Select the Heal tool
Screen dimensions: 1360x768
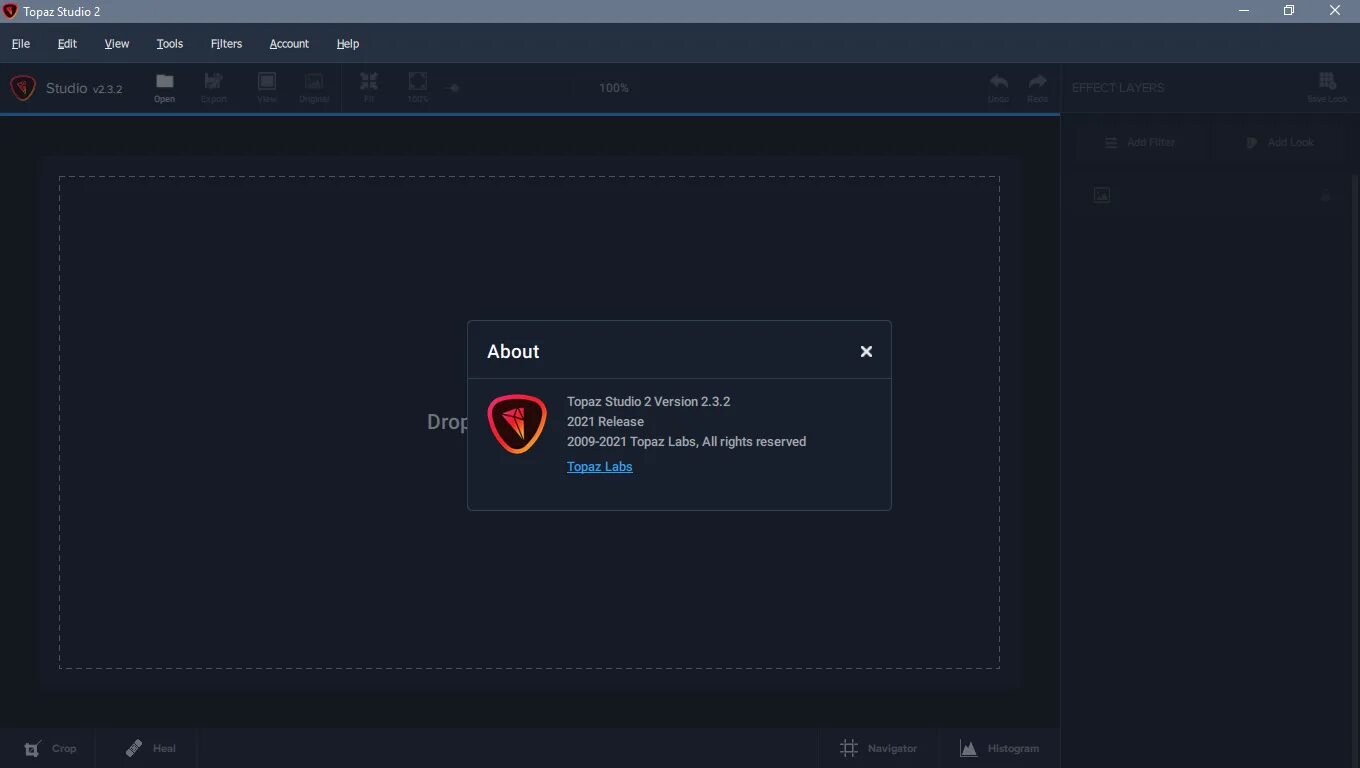[x=150, y=748]
